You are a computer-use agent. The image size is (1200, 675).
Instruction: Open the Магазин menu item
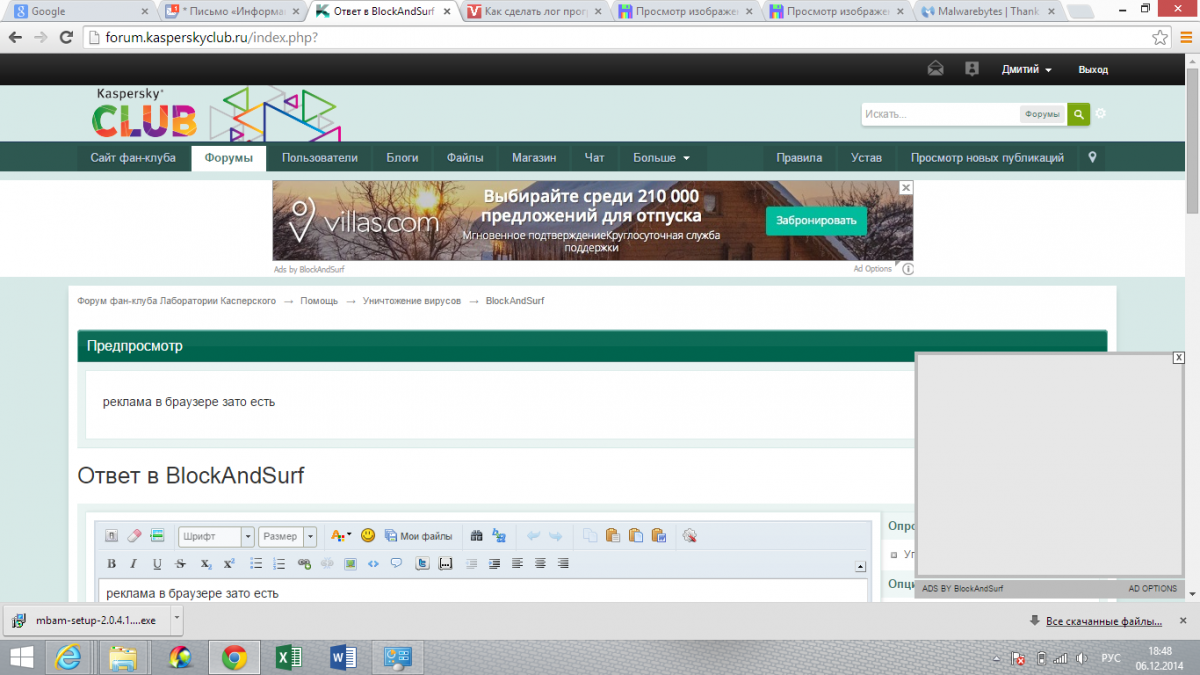[534, 158]
